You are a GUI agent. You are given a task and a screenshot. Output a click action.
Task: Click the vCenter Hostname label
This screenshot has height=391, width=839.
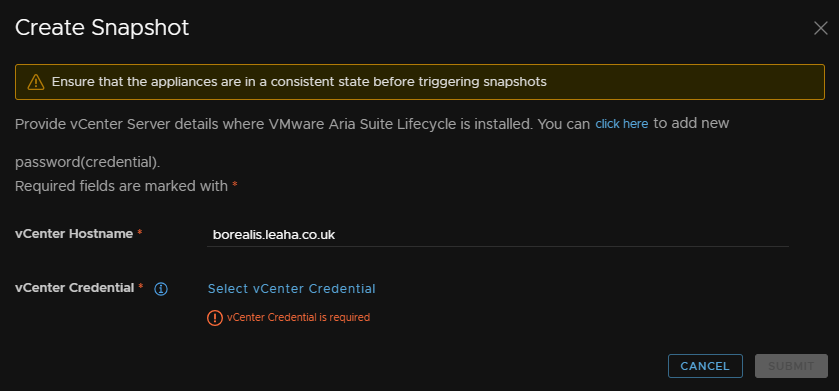(74, 234)
